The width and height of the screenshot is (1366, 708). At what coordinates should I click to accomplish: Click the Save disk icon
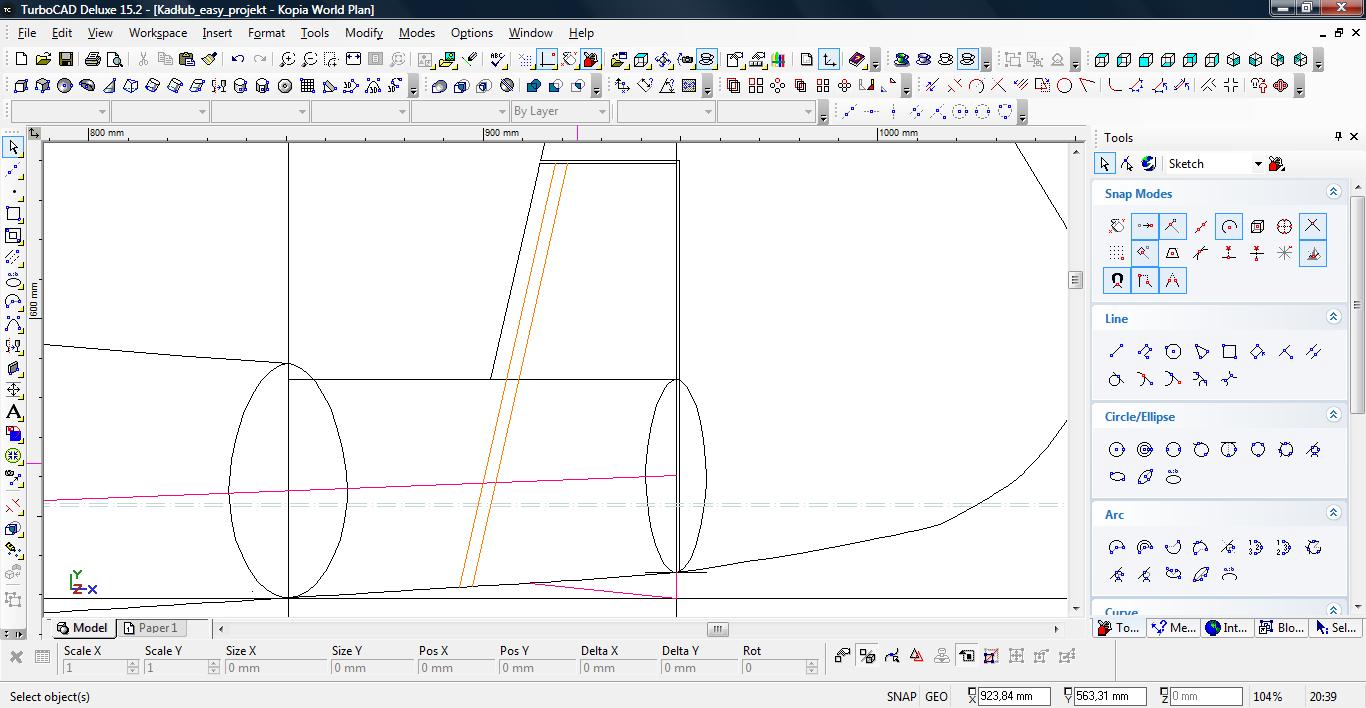[65, 60]
